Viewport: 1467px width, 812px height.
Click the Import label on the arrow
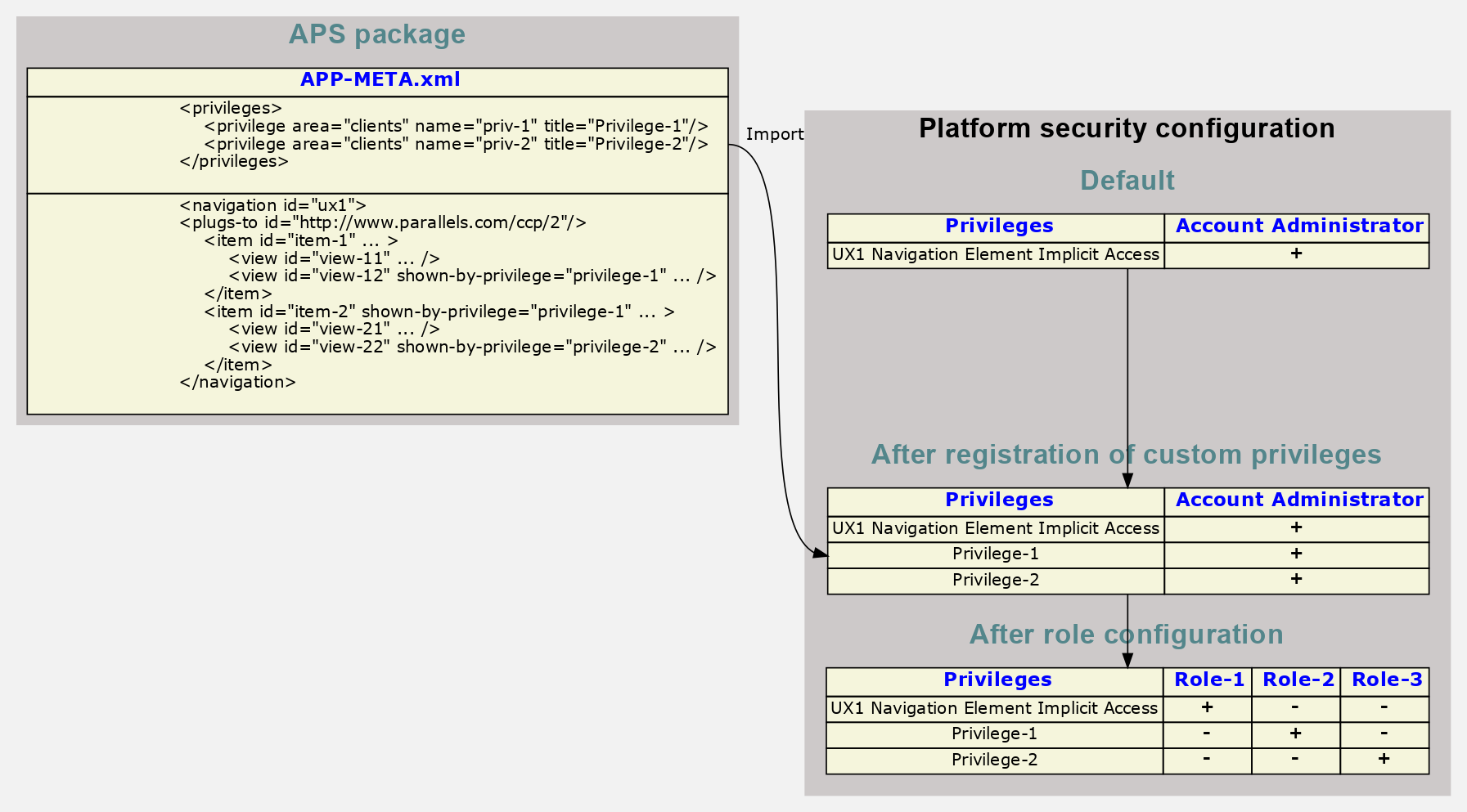(774, 134)
